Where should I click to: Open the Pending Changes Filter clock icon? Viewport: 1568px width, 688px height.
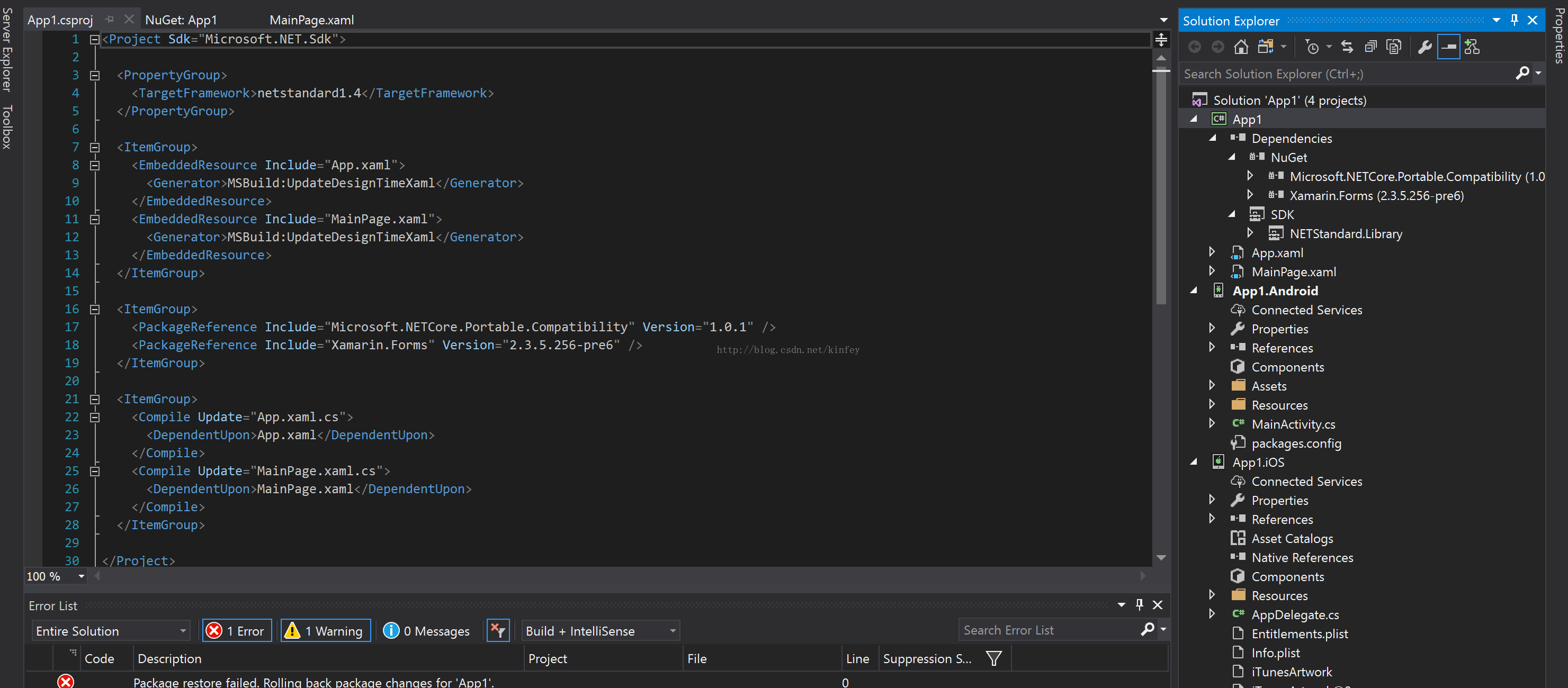pyautogui.click(x=1312, y=47)
